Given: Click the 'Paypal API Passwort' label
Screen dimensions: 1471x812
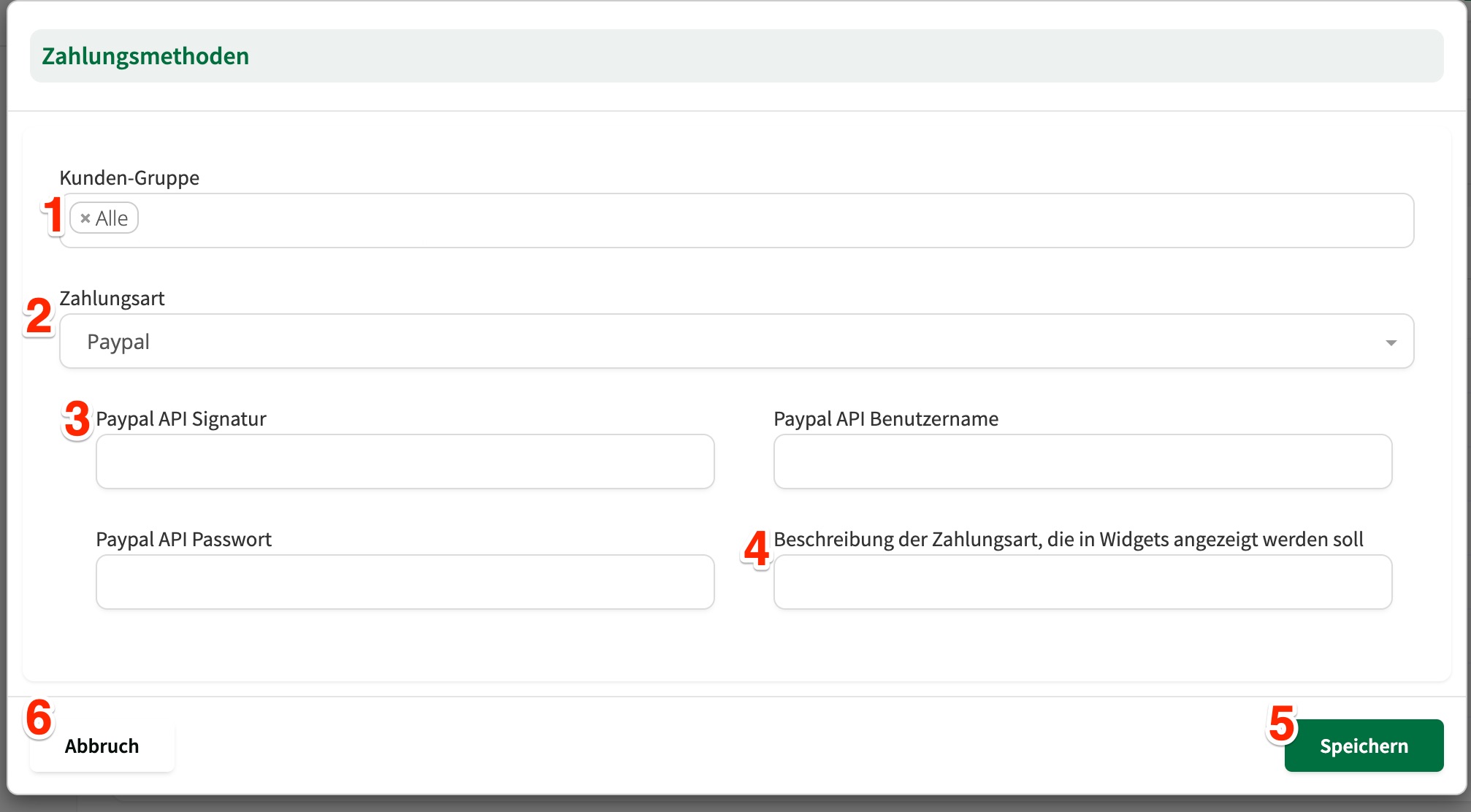Looking at the screenshot, I should [183, 539].
